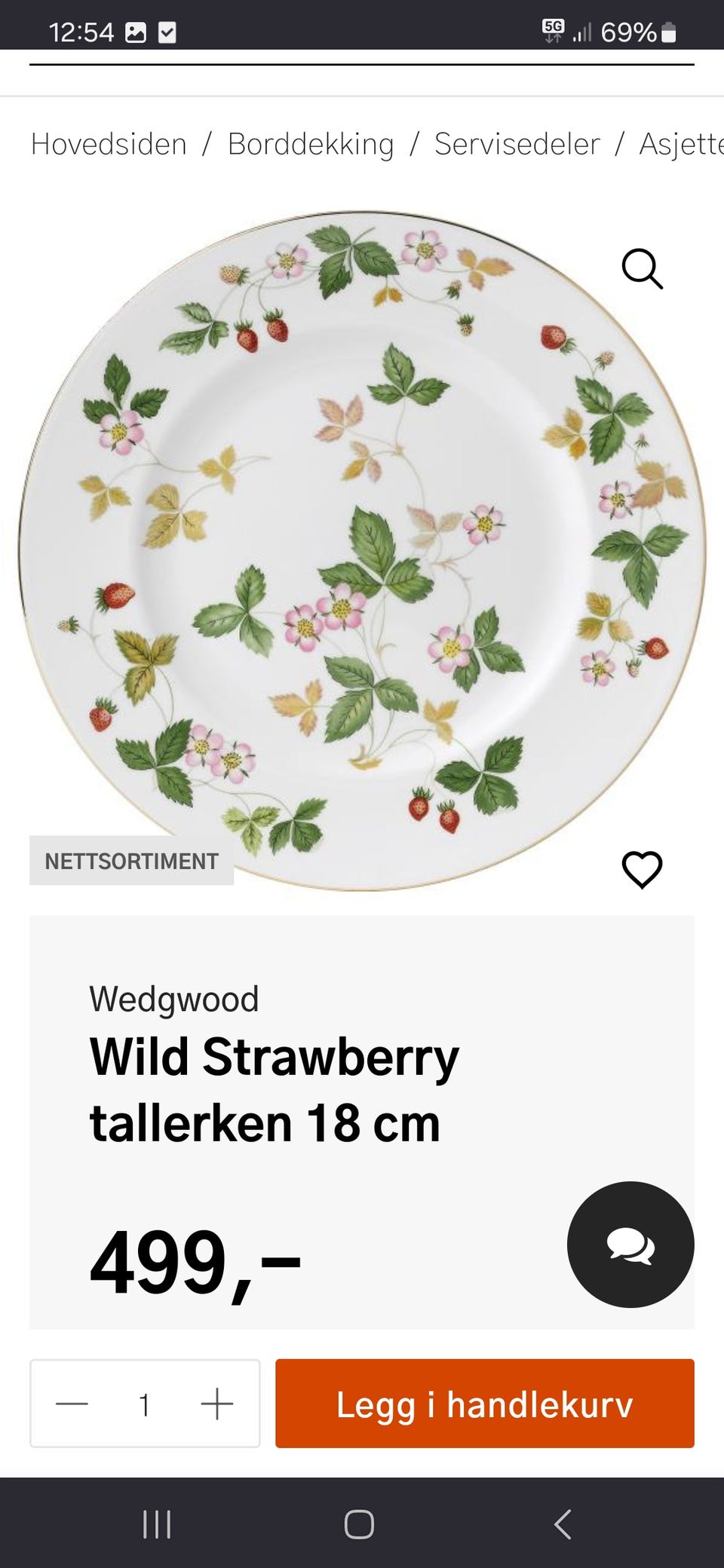The width and height of the screenshot is (724, 1568).
Task: Increase quantity with the plus icon
Action: tap(217, 1404)
